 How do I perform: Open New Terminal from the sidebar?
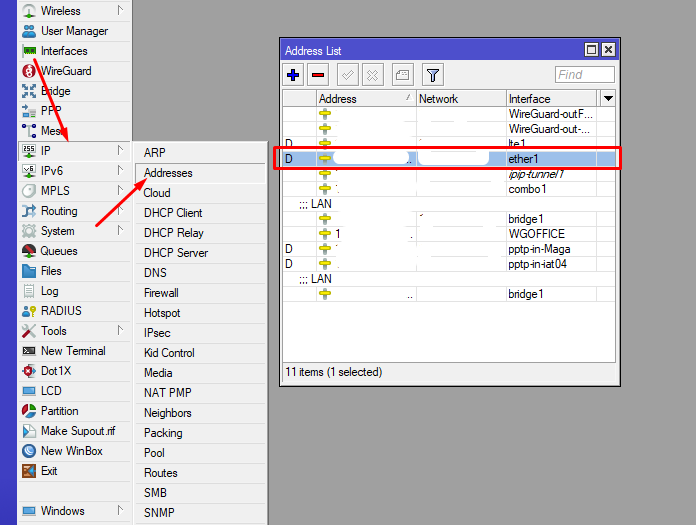pos(72,351)
